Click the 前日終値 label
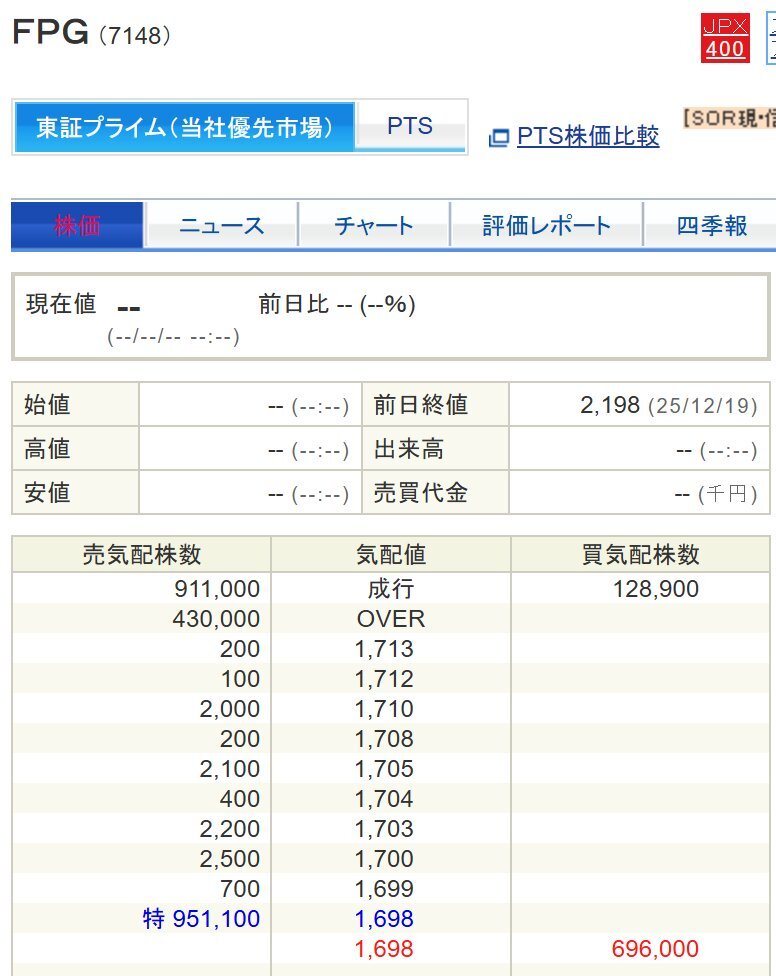The image size is (776, 976). point(421,405)
